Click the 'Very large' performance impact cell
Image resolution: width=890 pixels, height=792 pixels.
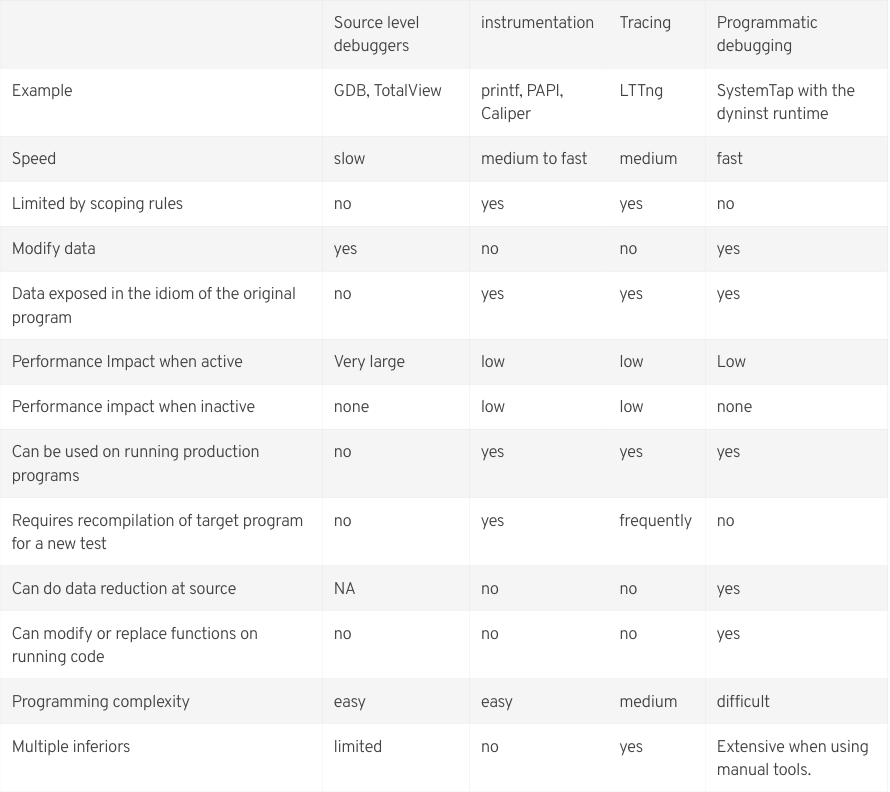pos(369,362)
